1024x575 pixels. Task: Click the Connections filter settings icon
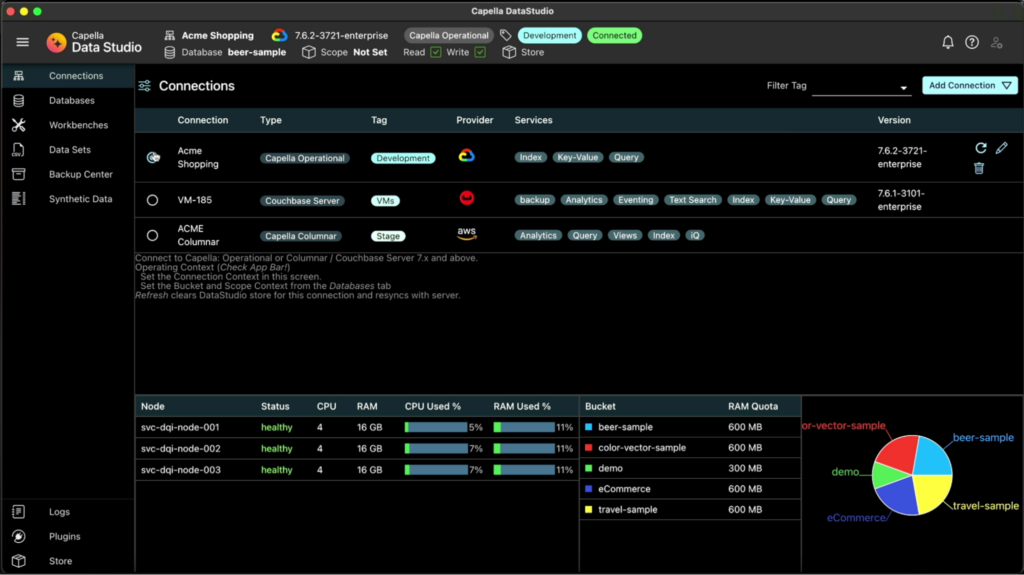[x=144, y=86]
